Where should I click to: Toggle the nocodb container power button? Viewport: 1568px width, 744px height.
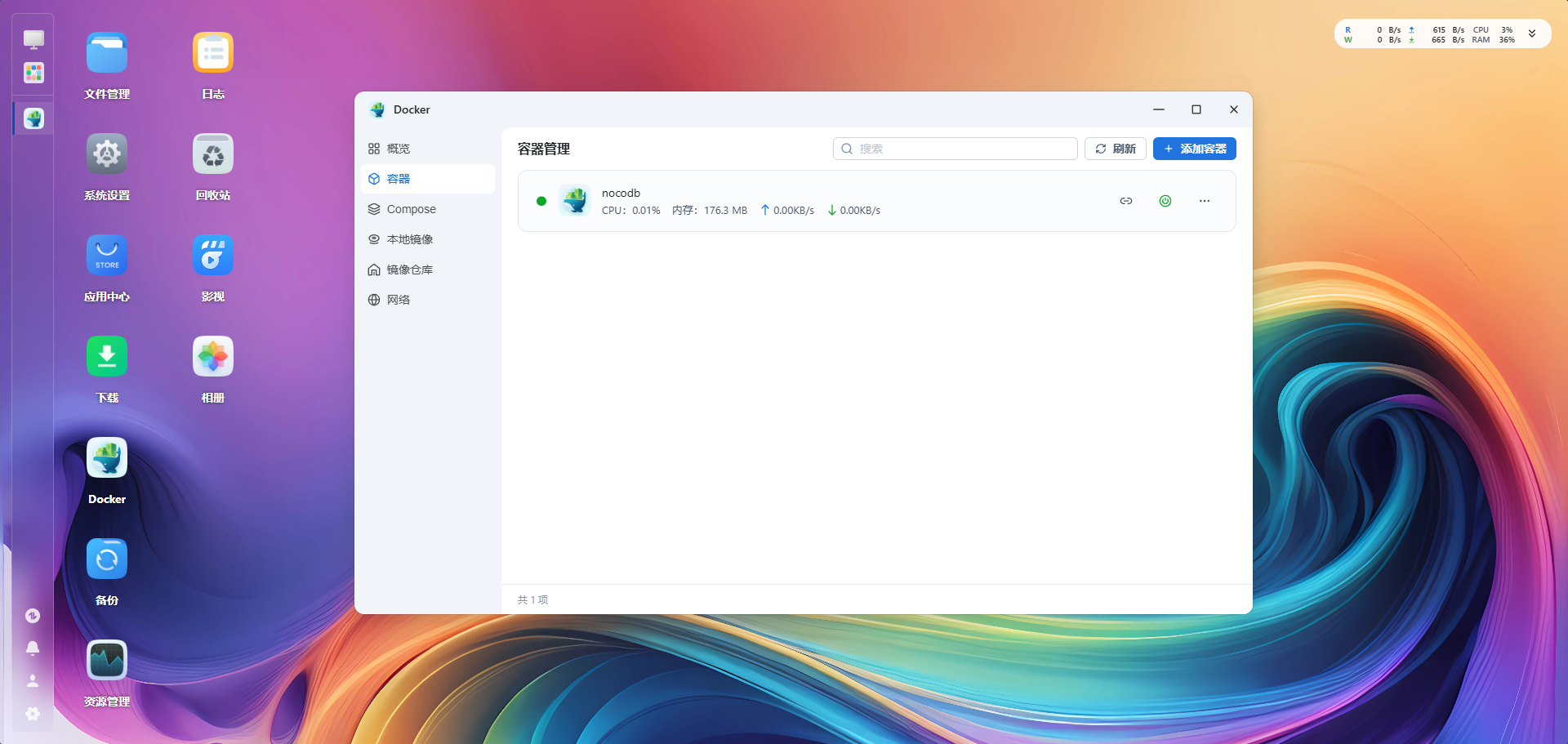[x=1165, y=201]
